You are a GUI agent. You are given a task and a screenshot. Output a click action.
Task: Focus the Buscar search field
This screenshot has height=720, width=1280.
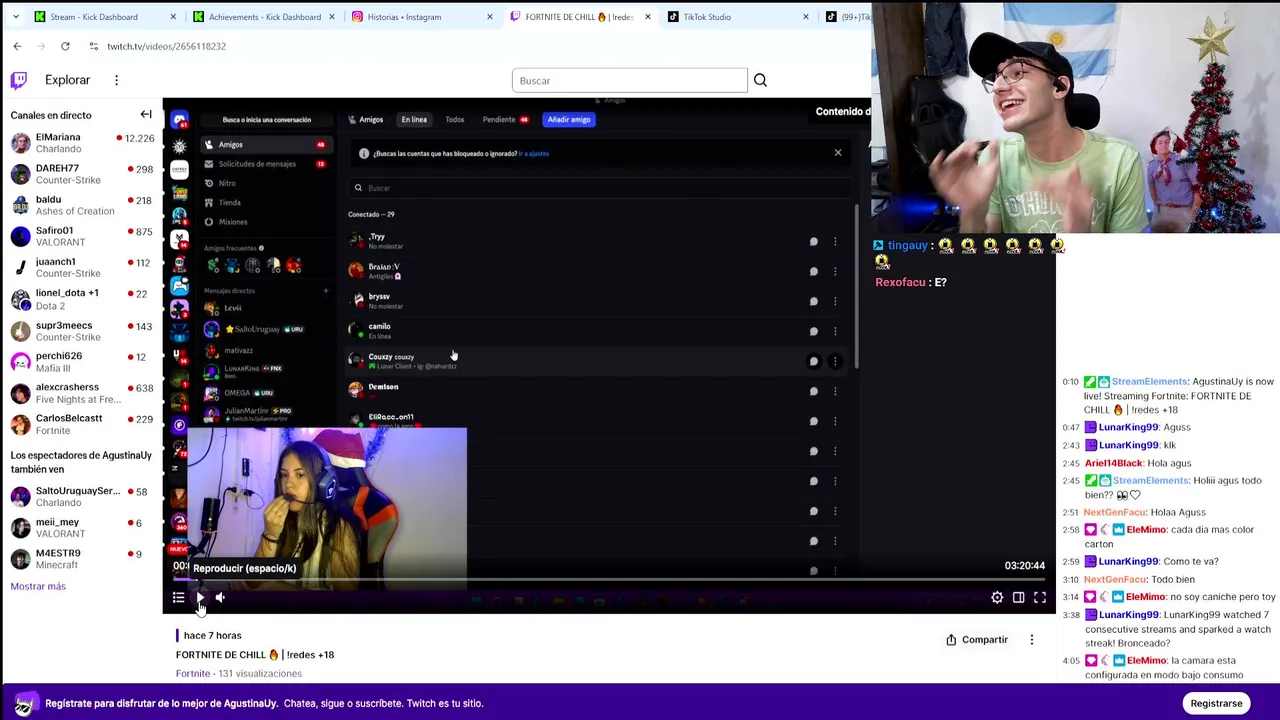pyautogui.click(x=629, y=80)
